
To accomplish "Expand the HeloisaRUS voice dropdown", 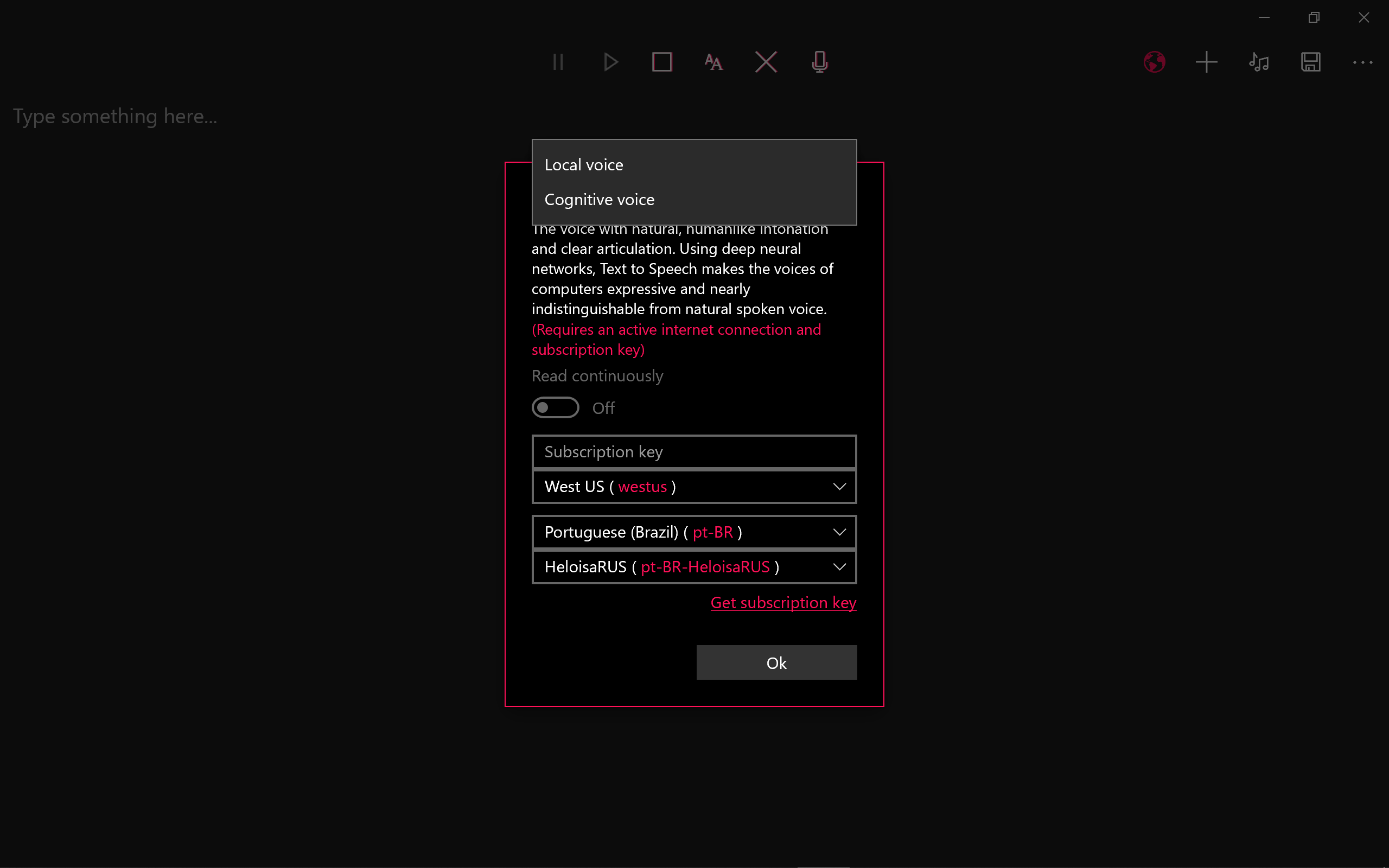I will (x=694, y=567).
